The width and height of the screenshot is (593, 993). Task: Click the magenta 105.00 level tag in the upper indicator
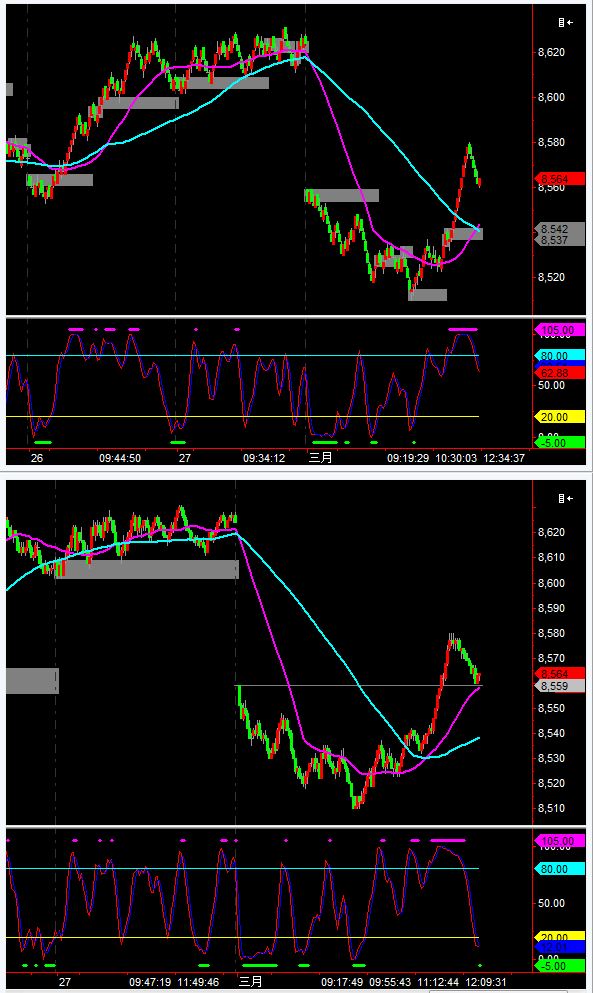point(560,330)
